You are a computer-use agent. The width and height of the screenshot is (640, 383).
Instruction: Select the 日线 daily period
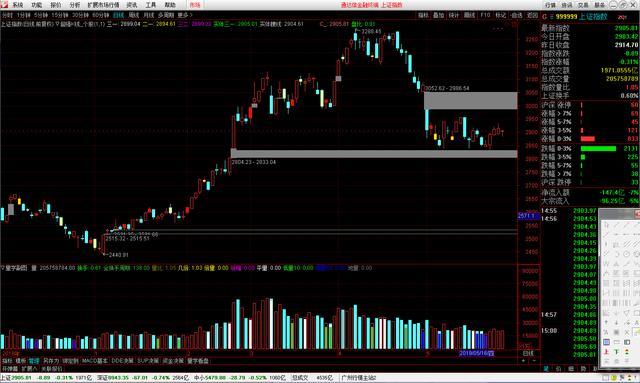[118, 15]
